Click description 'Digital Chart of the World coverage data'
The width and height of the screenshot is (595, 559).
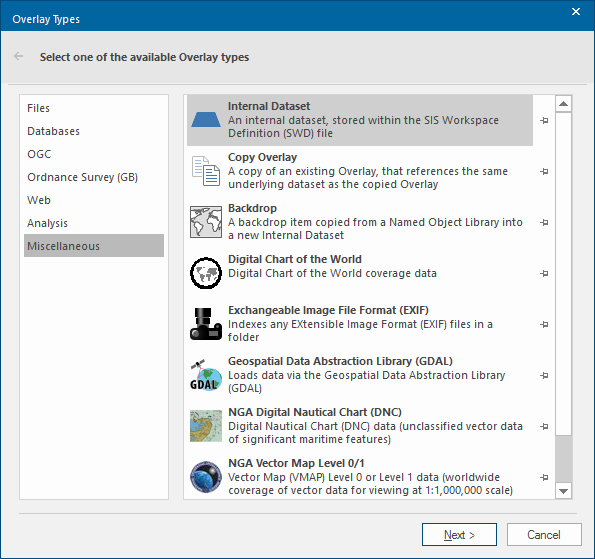tap(332, 273)
